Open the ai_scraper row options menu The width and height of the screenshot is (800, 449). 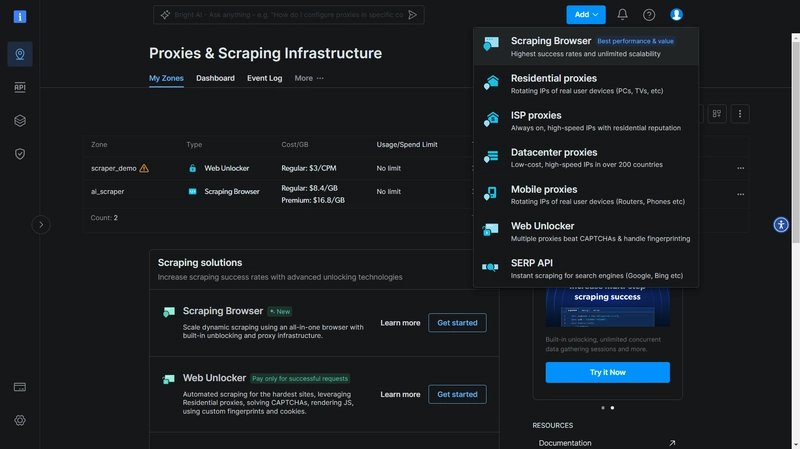point(740,194)
